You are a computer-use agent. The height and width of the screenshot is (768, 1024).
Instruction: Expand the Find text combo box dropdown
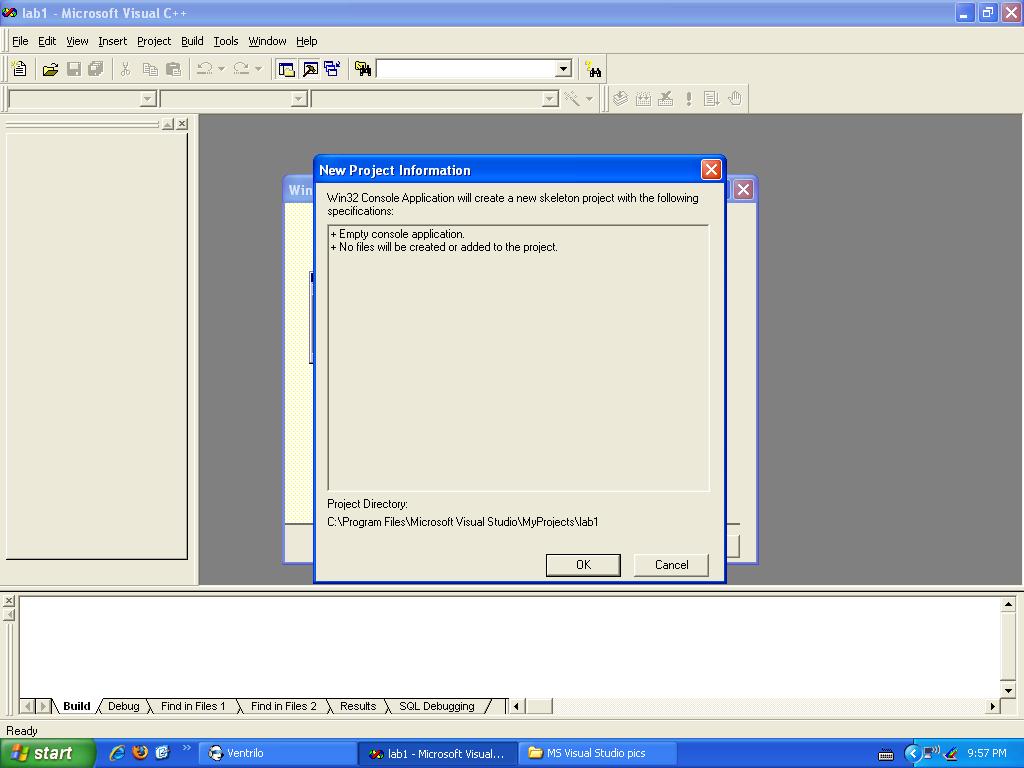click(x=563, y=69)
